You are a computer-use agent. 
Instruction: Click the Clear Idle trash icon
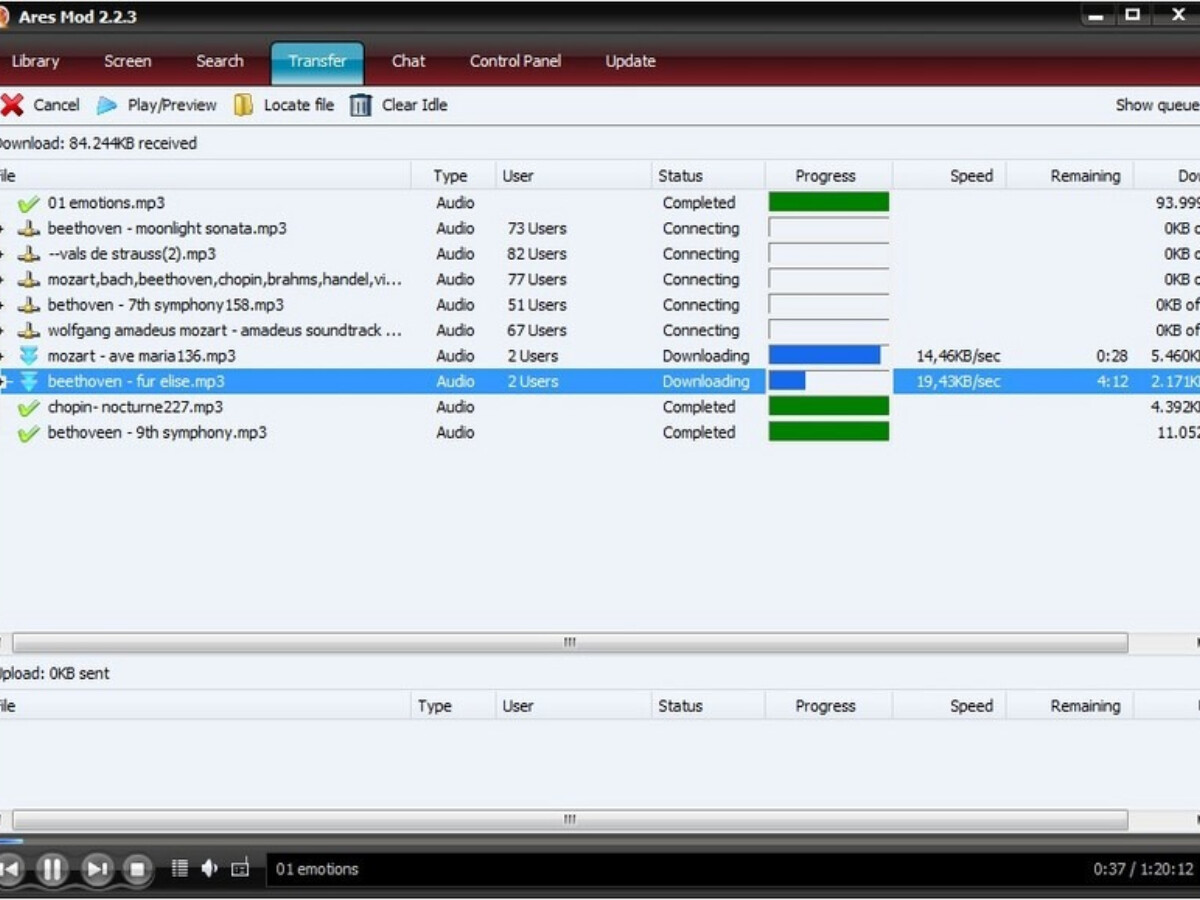tap(361, 105)
